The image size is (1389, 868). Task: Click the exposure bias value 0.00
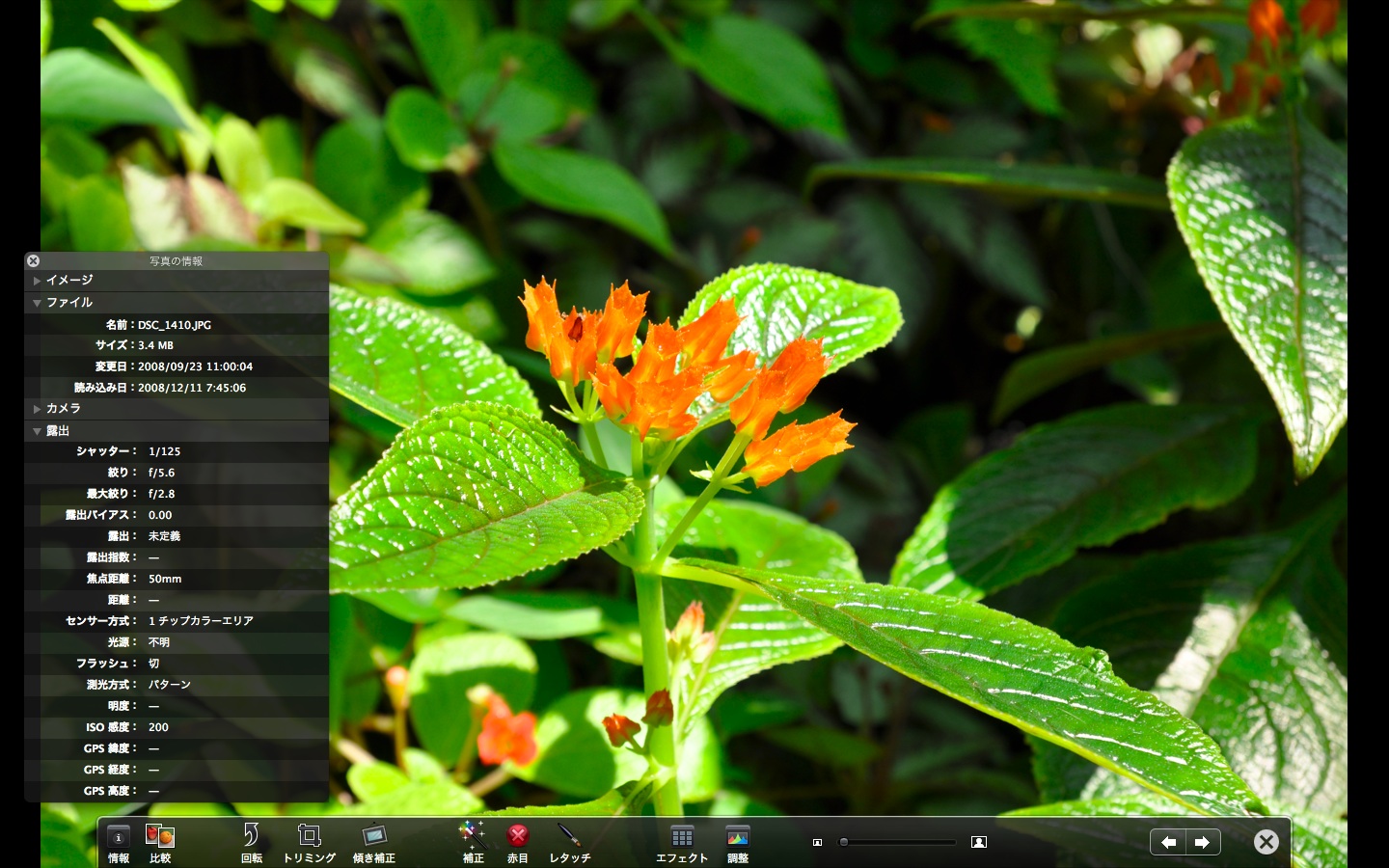[160, 515]
